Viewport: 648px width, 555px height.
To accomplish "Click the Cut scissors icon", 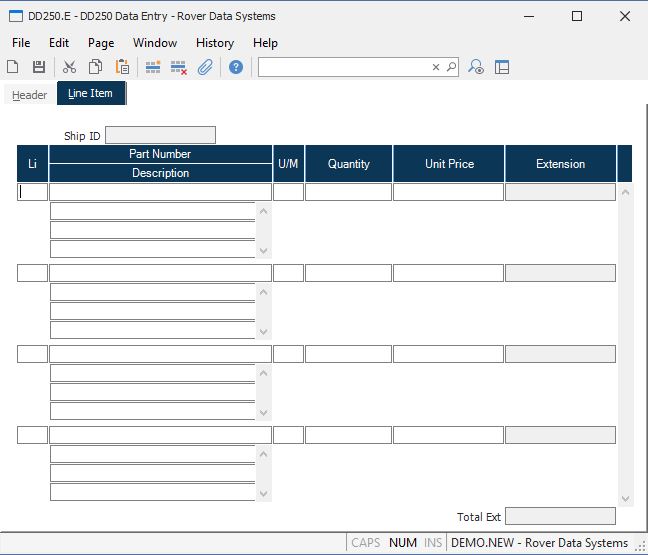I will pyautogui.click(x=69, y=67).
